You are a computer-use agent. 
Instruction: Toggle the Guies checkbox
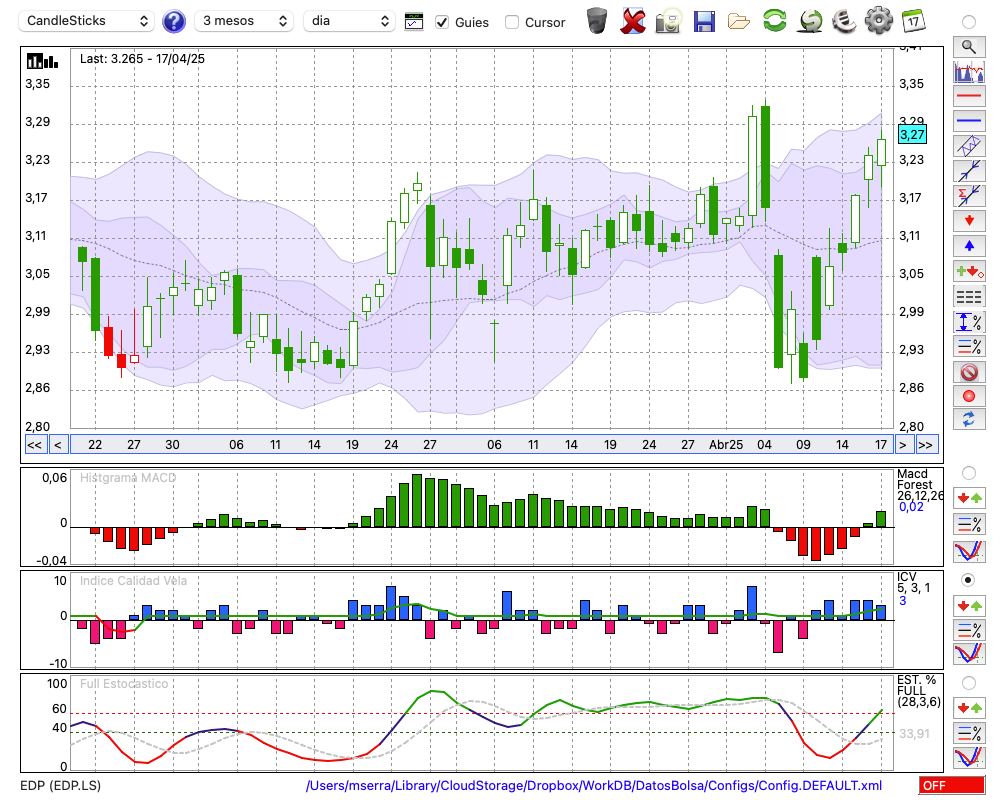(442, 22)
